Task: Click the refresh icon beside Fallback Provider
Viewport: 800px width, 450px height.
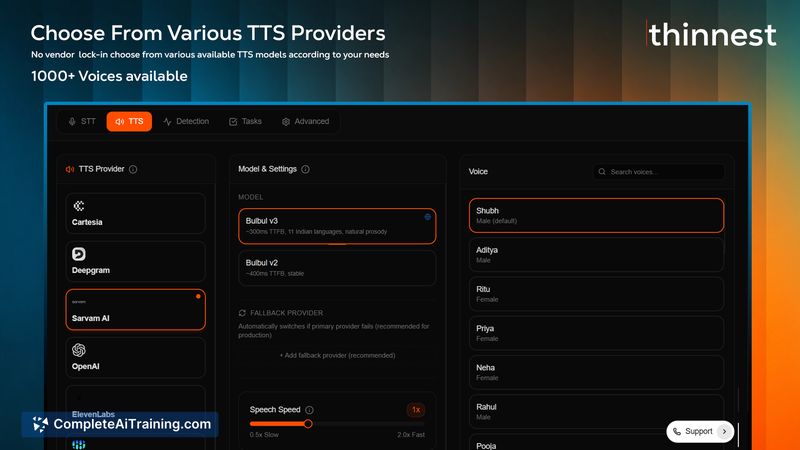Action: point(242,313)
